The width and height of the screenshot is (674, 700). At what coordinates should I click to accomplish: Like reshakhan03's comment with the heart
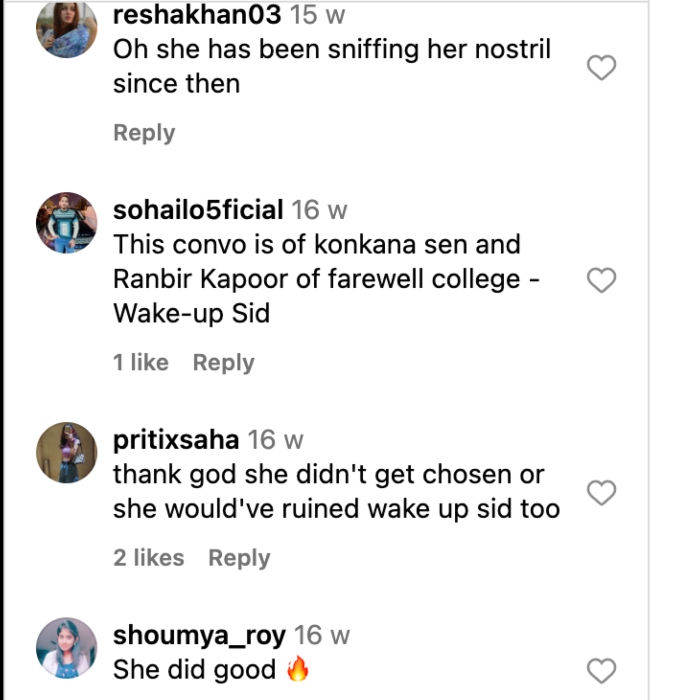pos(600,68)
